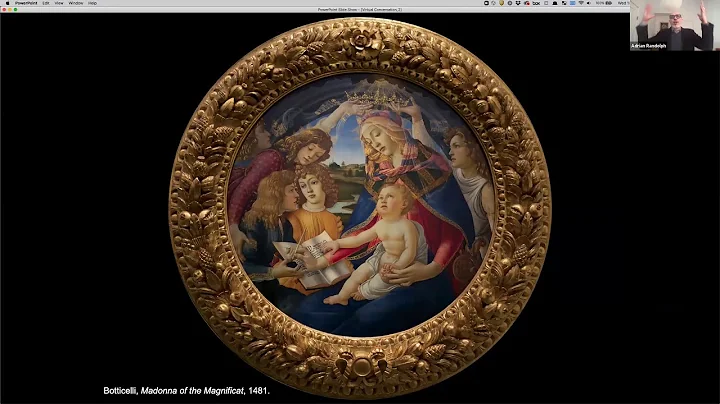This screenshot has width=720, height=404.
Task: Click the Box icon in menu bar
Action: pyautogui.click(x=536, y=3)
